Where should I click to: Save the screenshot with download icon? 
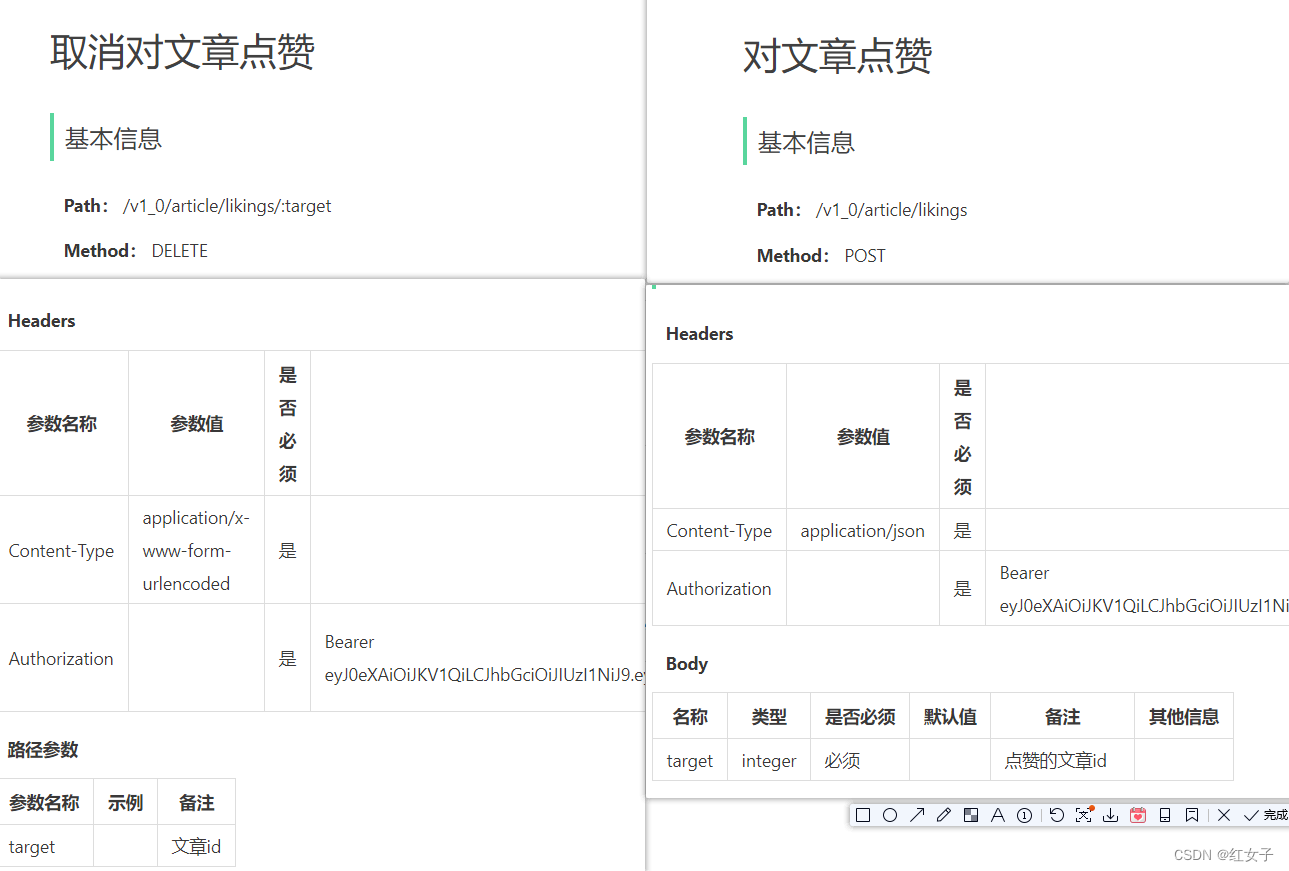coord(1110,815)
